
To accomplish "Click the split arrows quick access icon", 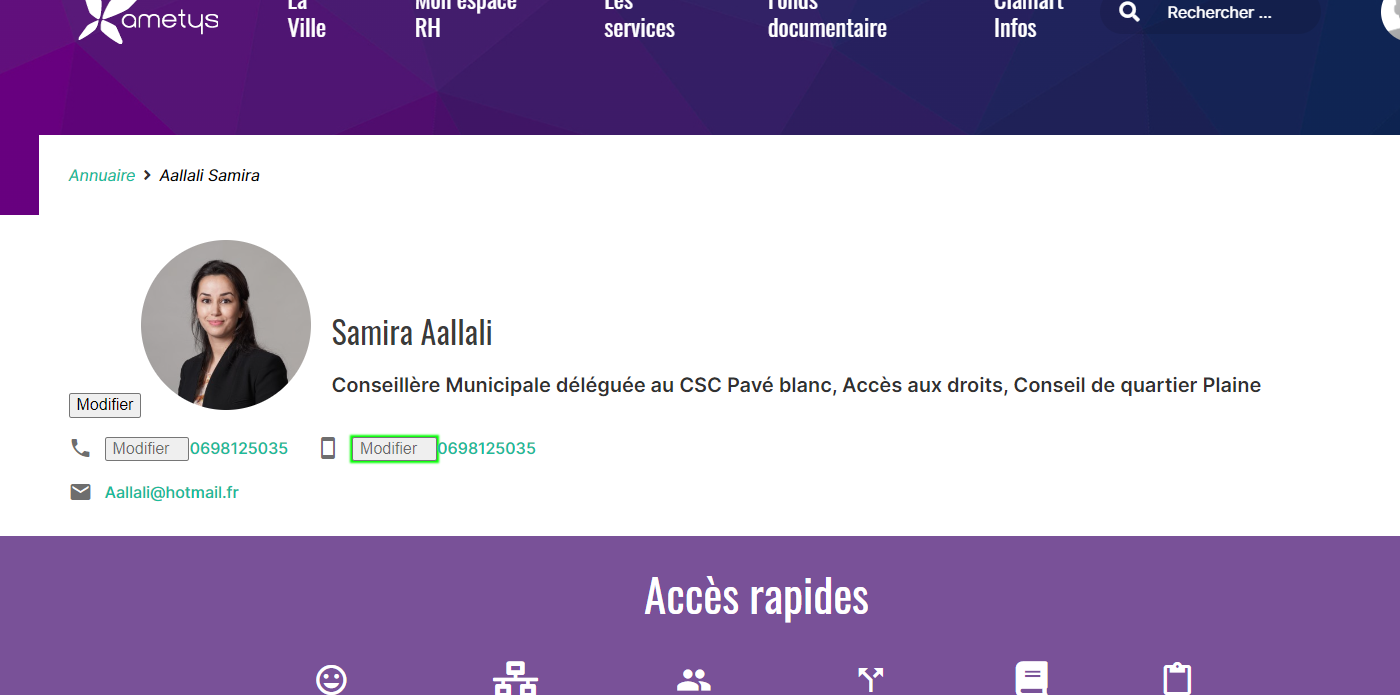I will (871, 680).
